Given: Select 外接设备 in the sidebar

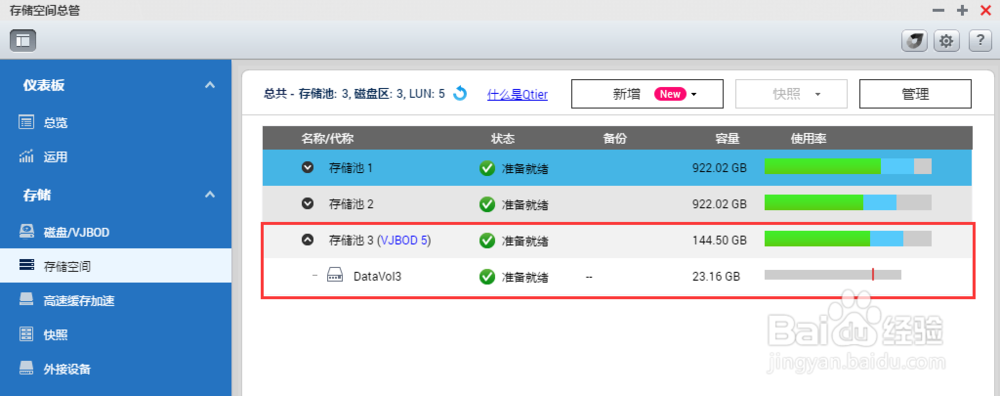Looking at the screenshot, I should 67,369.
